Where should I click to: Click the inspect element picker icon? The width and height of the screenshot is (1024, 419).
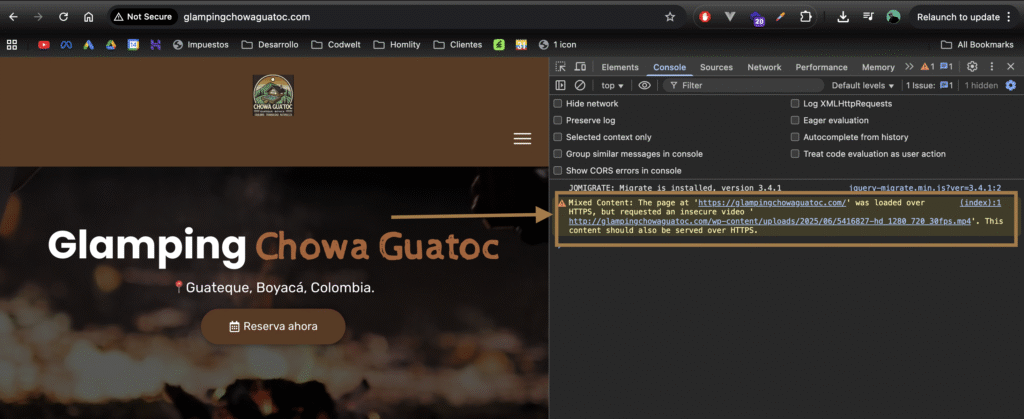(x=562, y=67)
